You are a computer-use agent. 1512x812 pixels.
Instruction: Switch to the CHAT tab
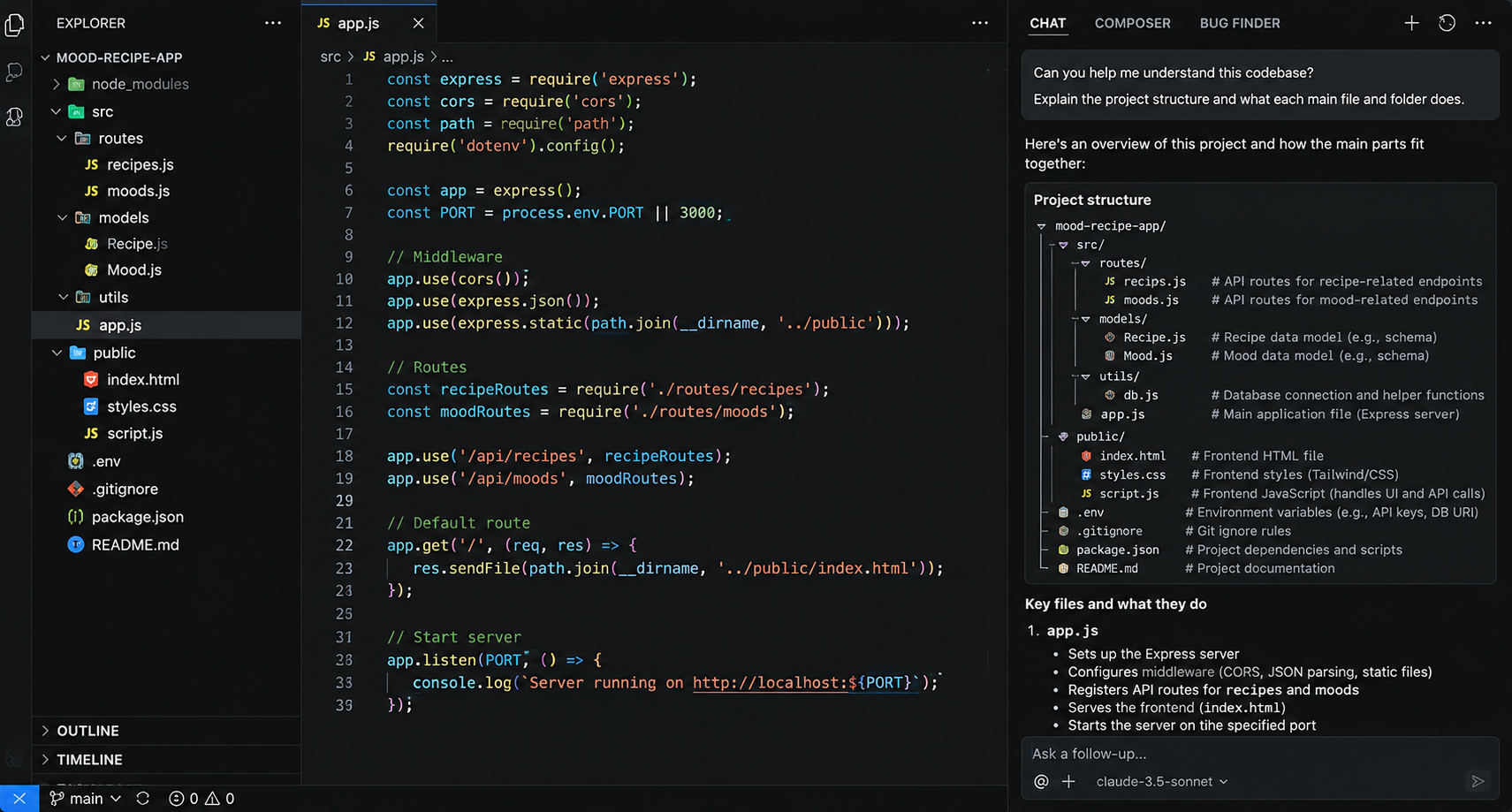pyautogui.click(x=1048, y=23)
